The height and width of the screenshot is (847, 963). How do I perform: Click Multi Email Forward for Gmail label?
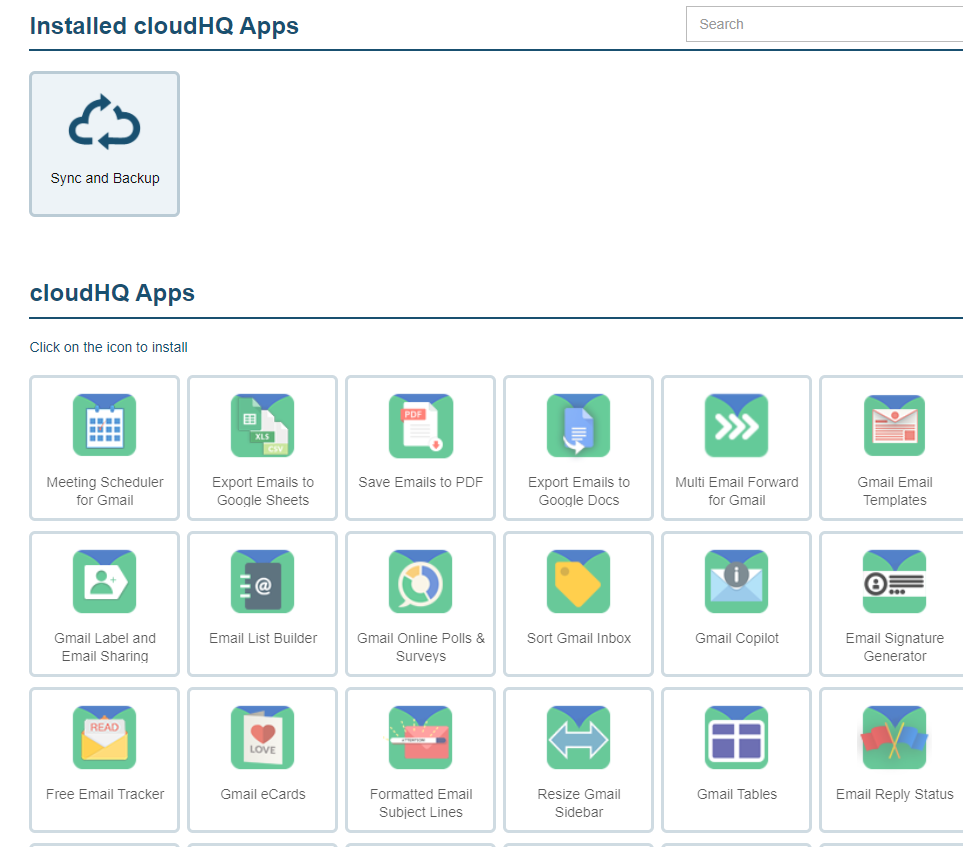[736, 491]
